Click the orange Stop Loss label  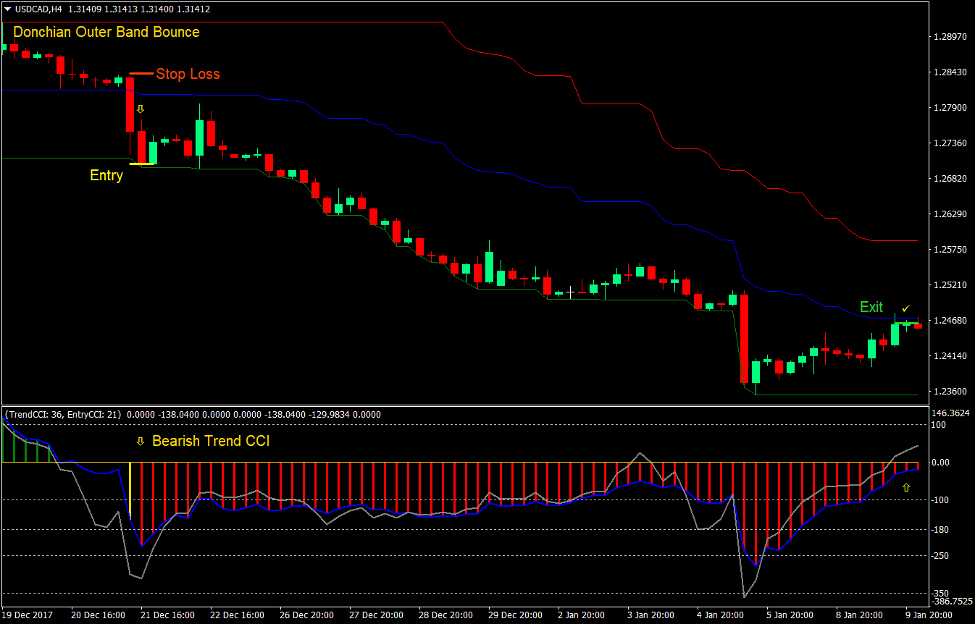click(x=188, y=74)
